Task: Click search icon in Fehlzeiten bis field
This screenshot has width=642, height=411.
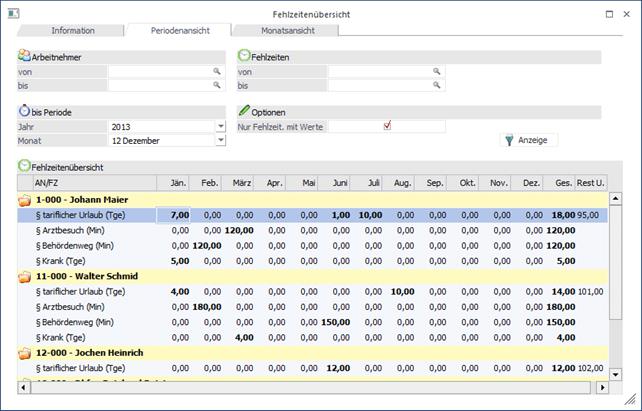Action: pyautogui.click(x=436, y=86)
